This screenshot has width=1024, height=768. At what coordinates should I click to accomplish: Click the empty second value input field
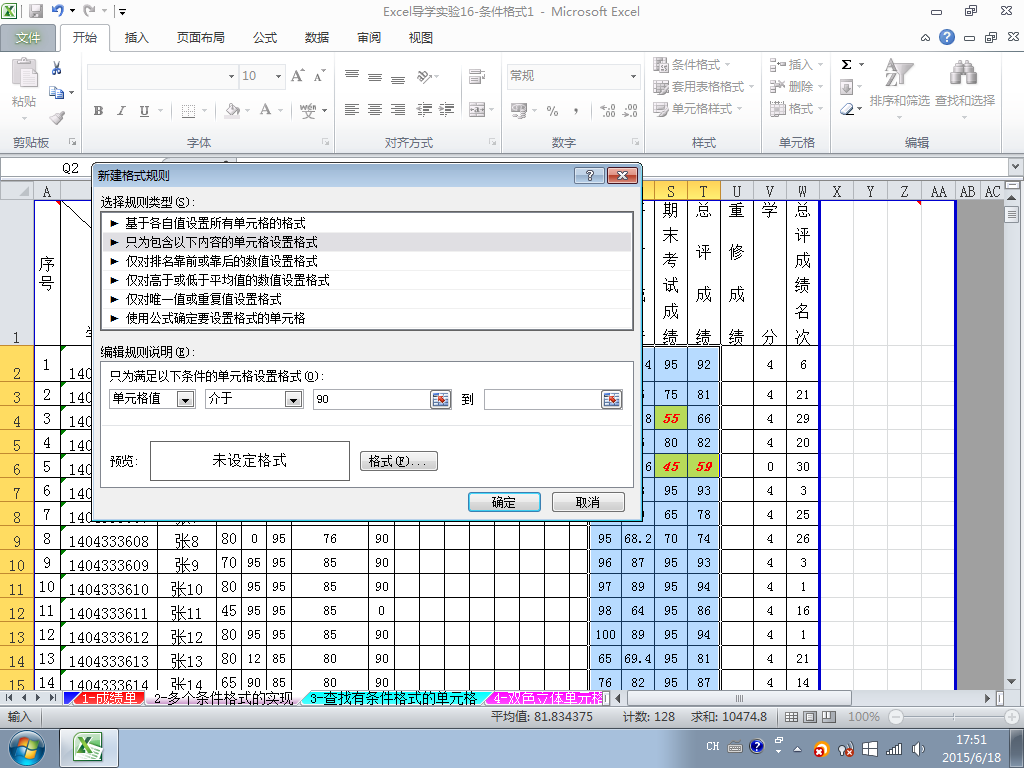tap(542, 399)
